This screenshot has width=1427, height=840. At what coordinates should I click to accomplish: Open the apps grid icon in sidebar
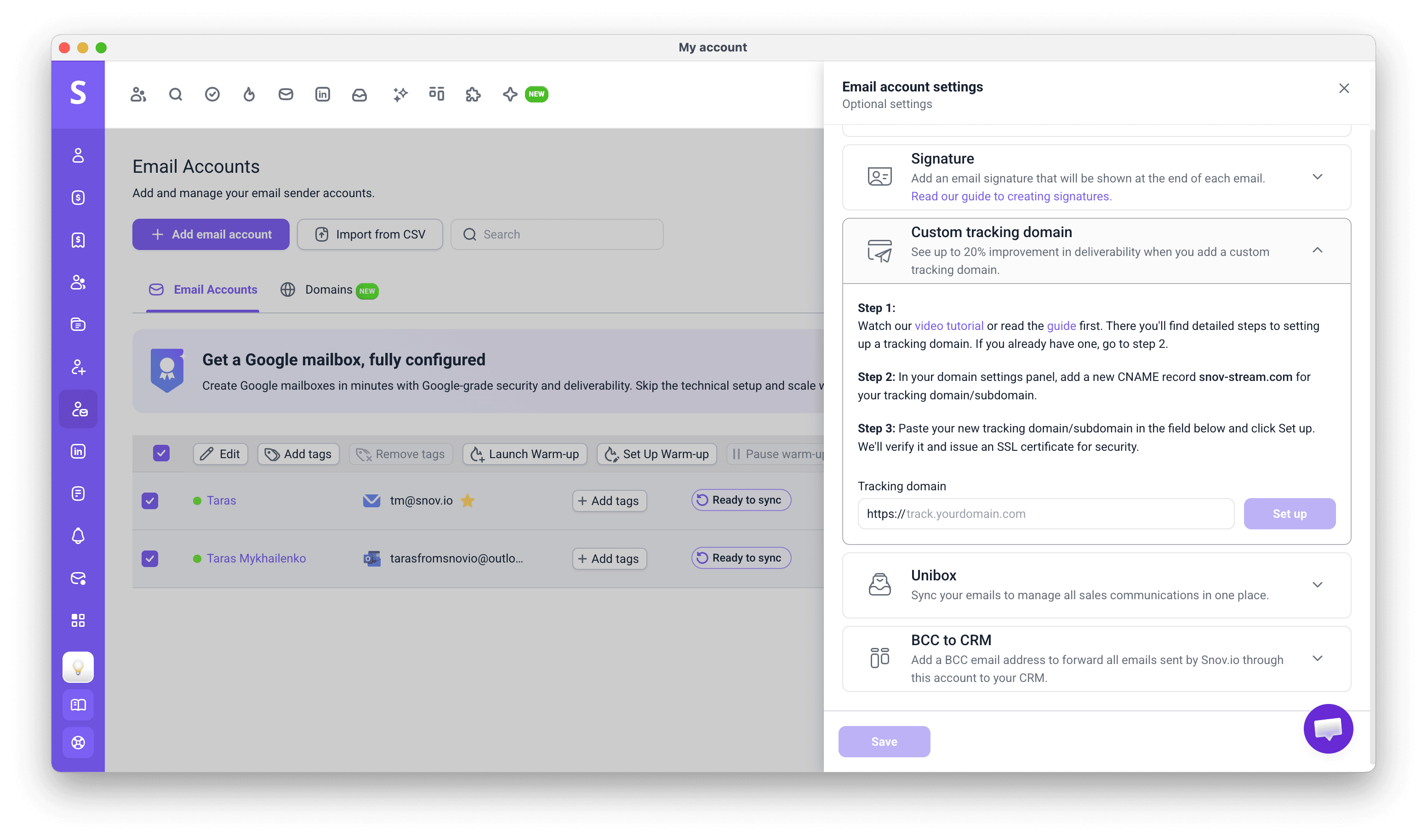pos(78,620)
